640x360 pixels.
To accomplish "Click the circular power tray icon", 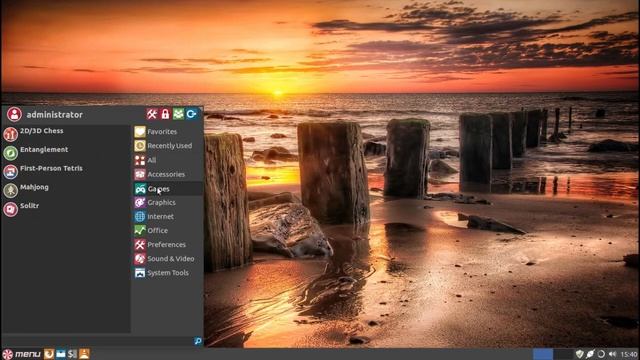I will [601, 354].
